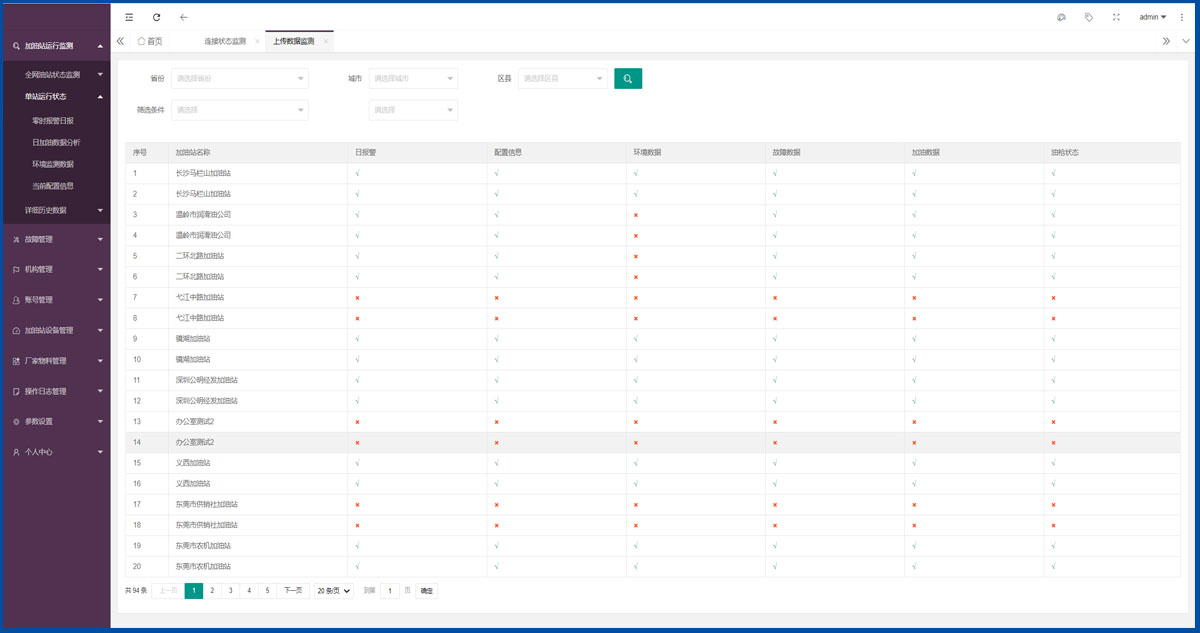Go to page 3 in pagination
Viewport: 1200px width, 633px height.
pyautogui.click(x=230, y=591)
